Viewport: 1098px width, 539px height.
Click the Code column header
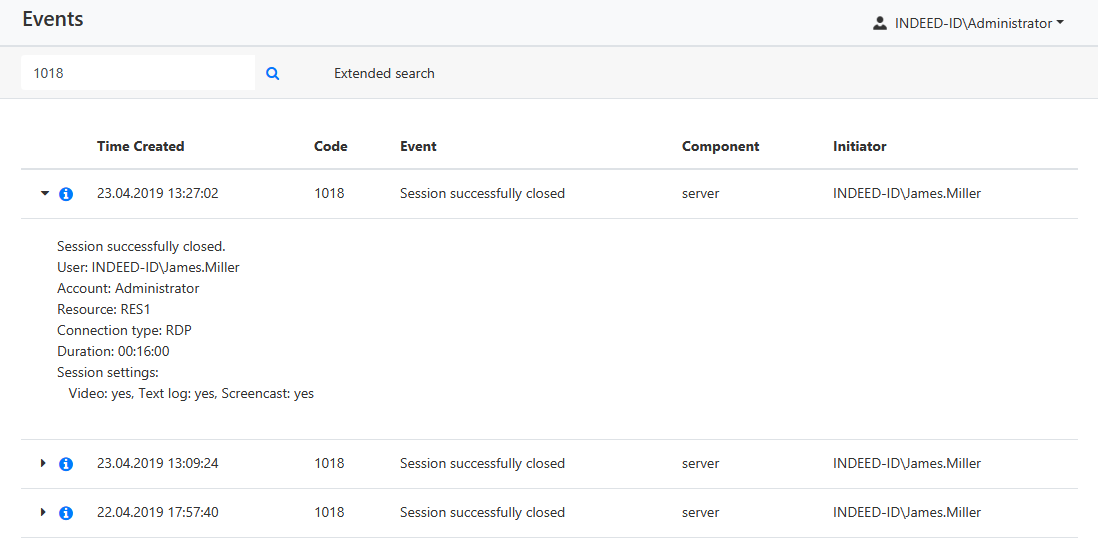(330, 146)
